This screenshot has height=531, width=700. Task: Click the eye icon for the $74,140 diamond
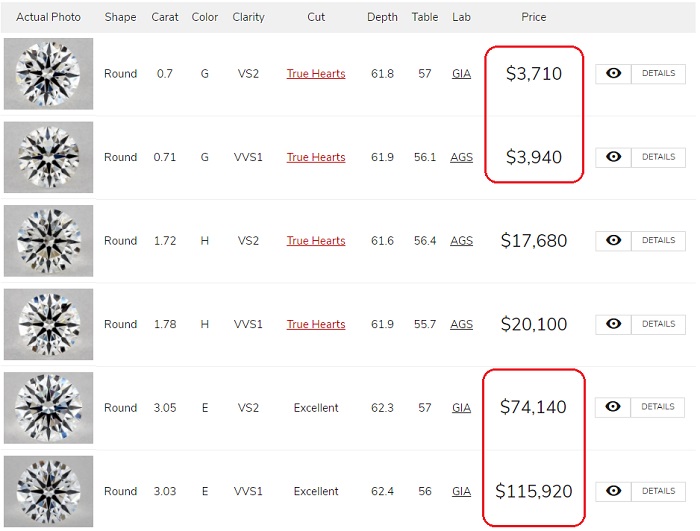pos(613,407)
